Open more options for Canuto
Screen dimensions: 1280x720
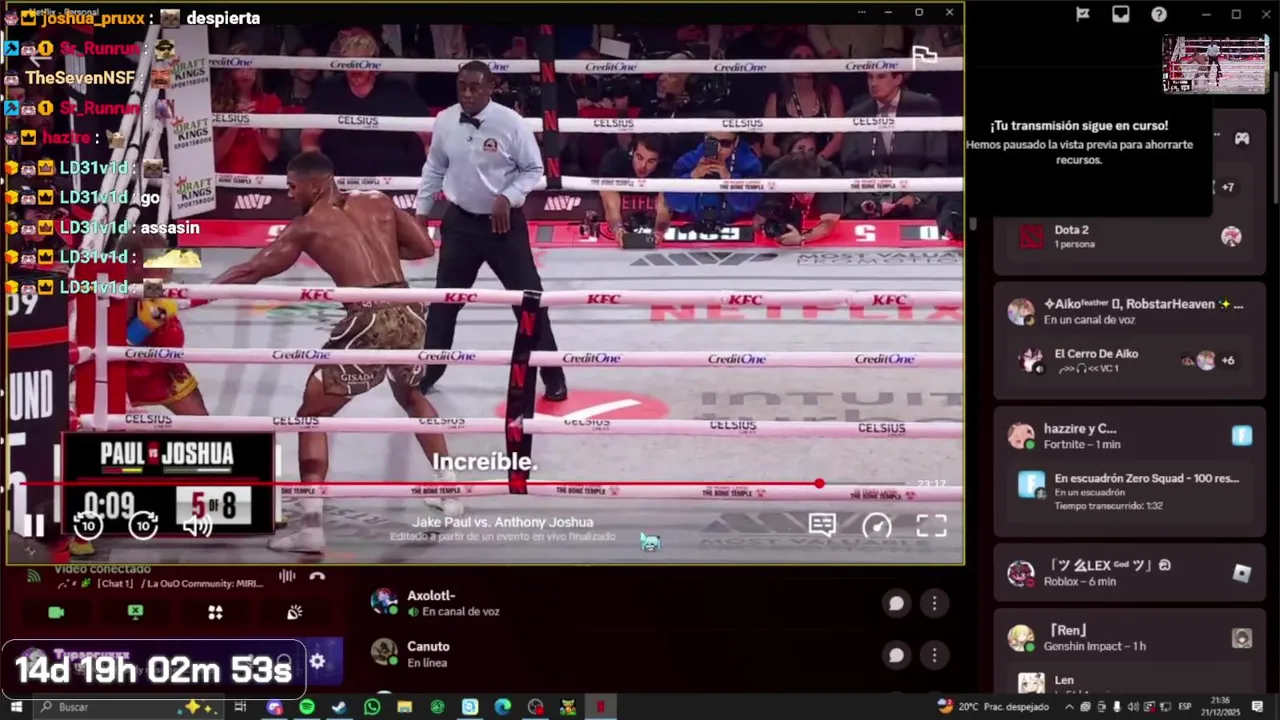coord(934,655)
